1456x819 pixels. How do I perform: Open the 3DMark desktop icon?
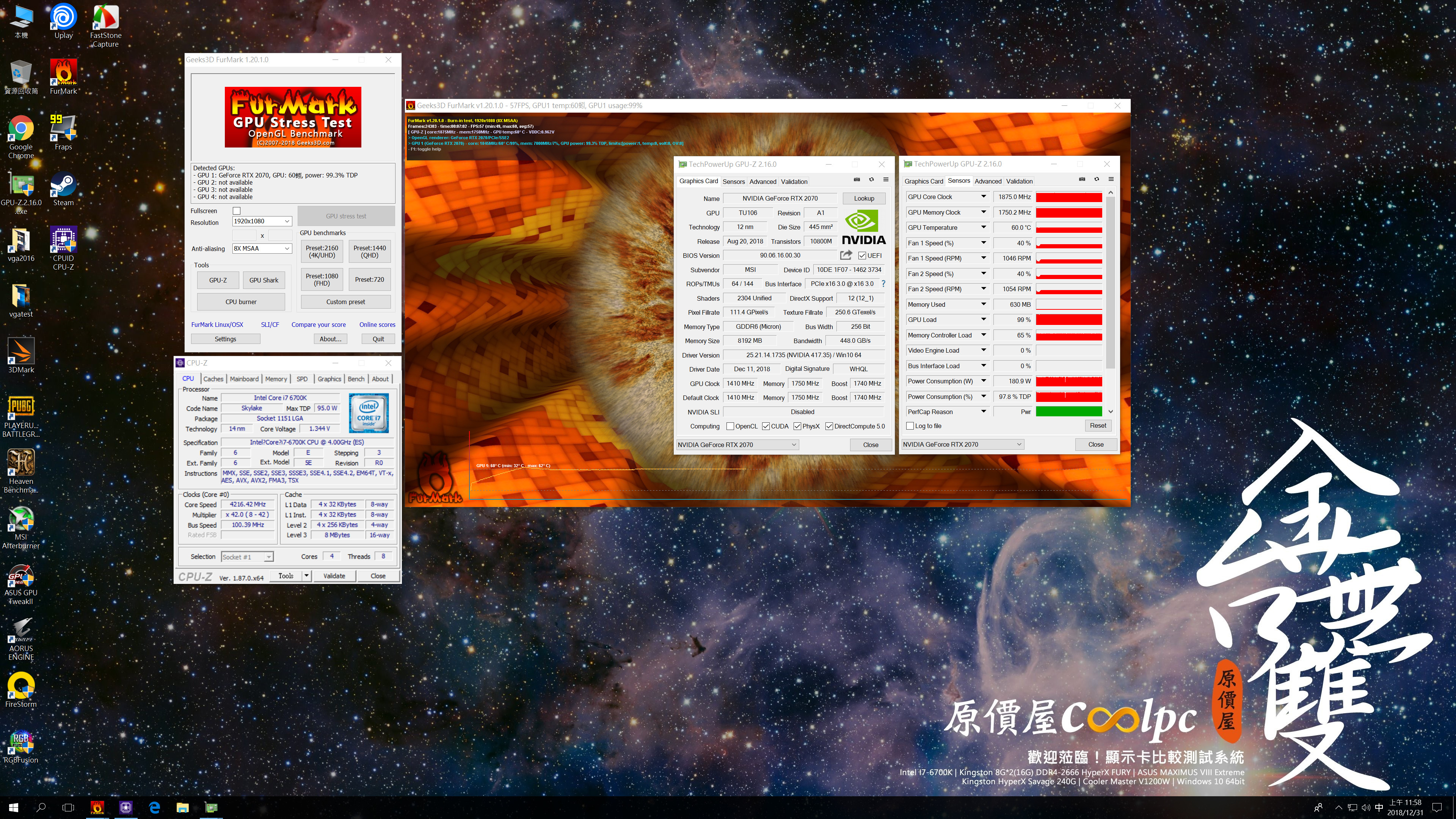tap(21, 356)
